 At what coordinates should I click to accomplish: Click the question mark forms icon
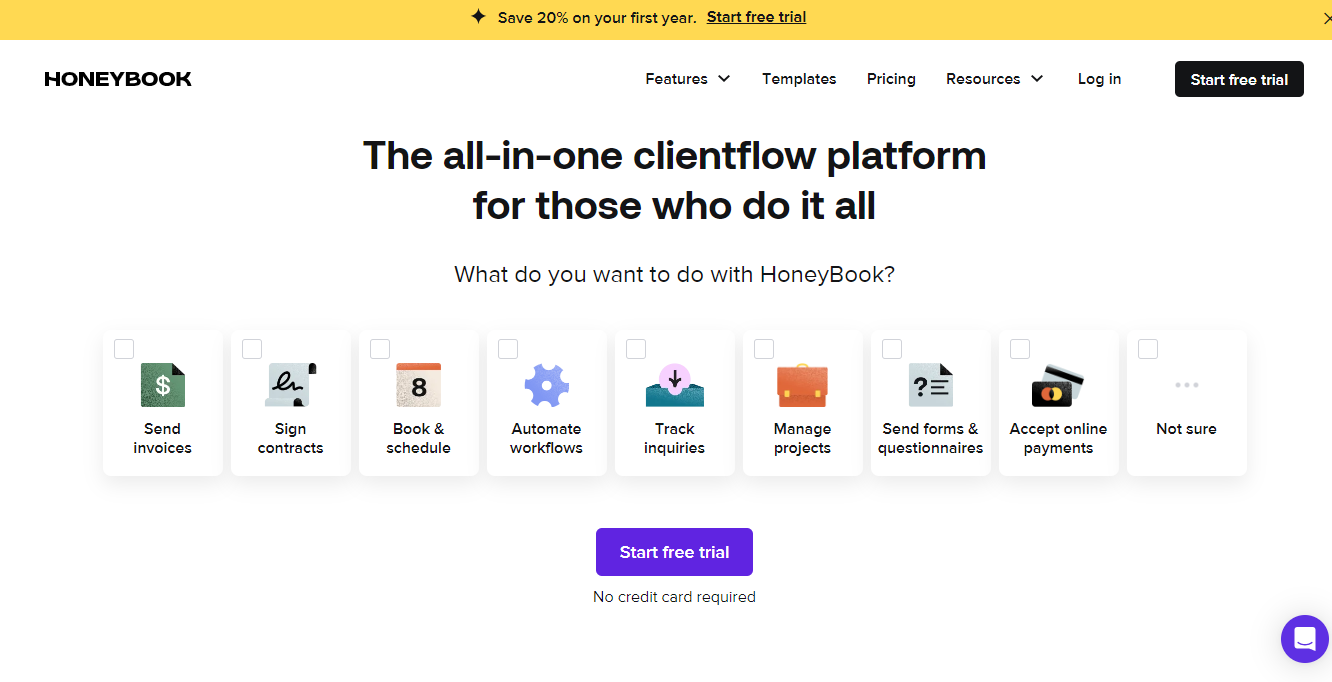point(931,385)
